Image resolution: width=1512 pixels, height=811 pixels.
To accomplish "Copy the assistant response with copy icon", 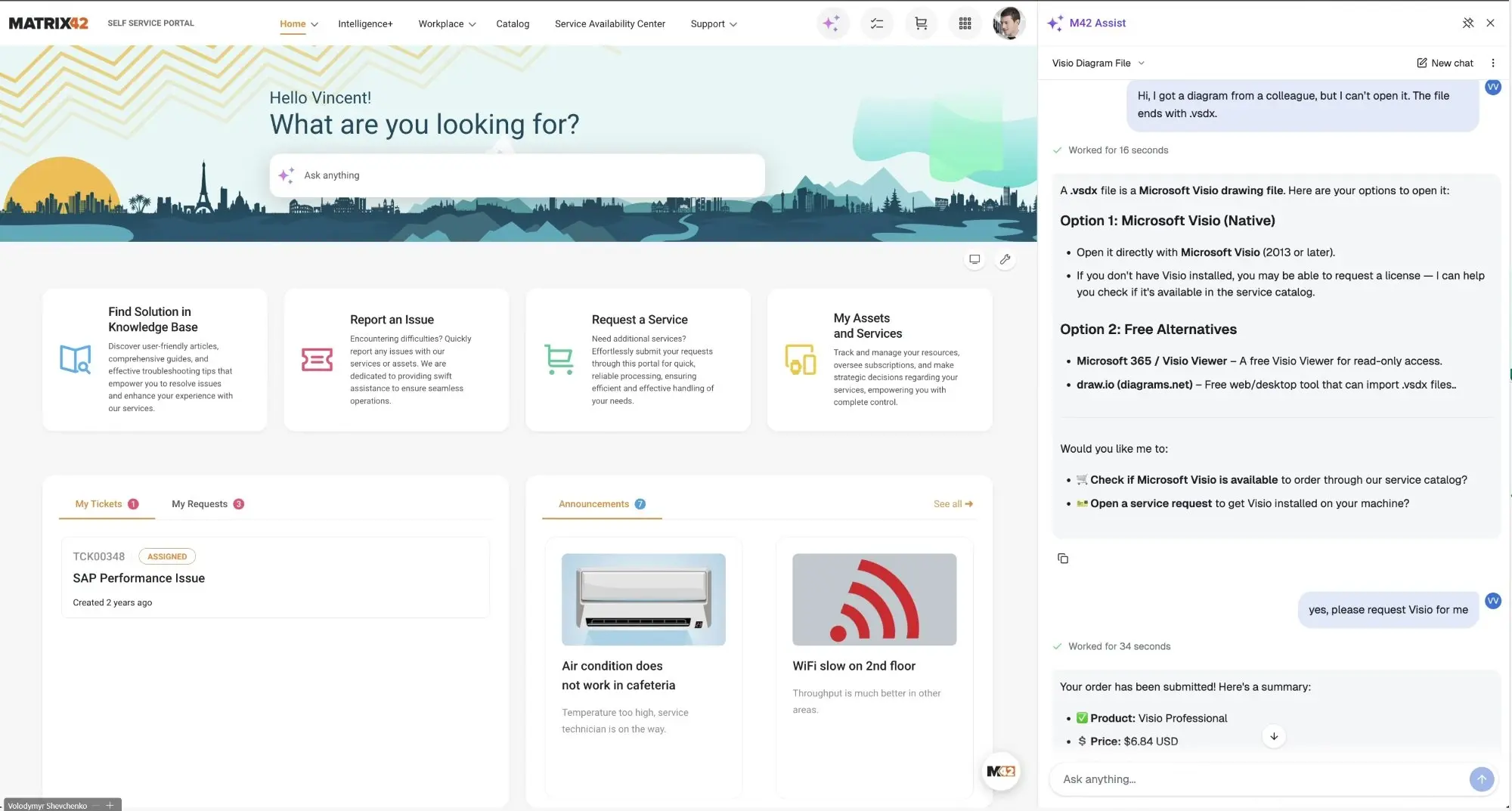I will tap(1063, 559).
